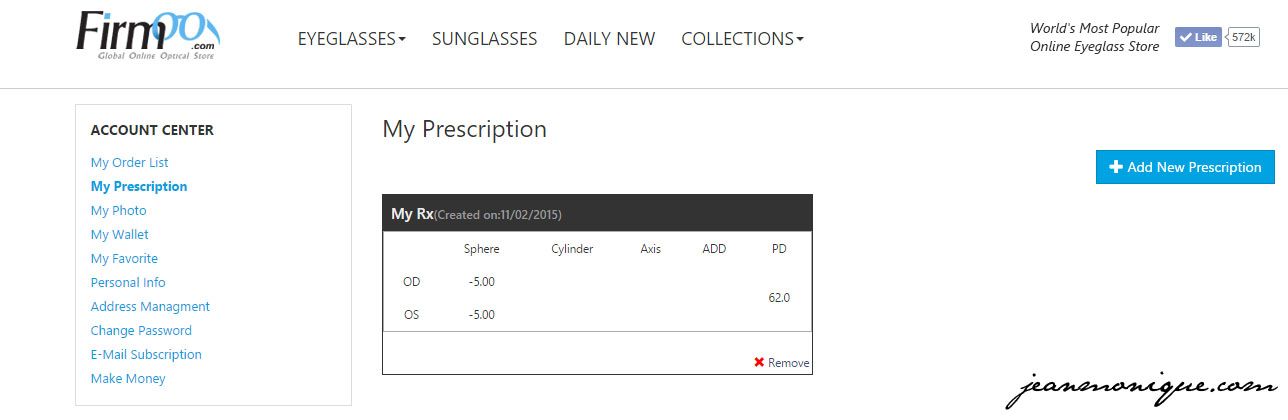The height and width of the screenshot is (420, 1288).
Task: Click the My Rx prescription header
Action: (597, 213)
